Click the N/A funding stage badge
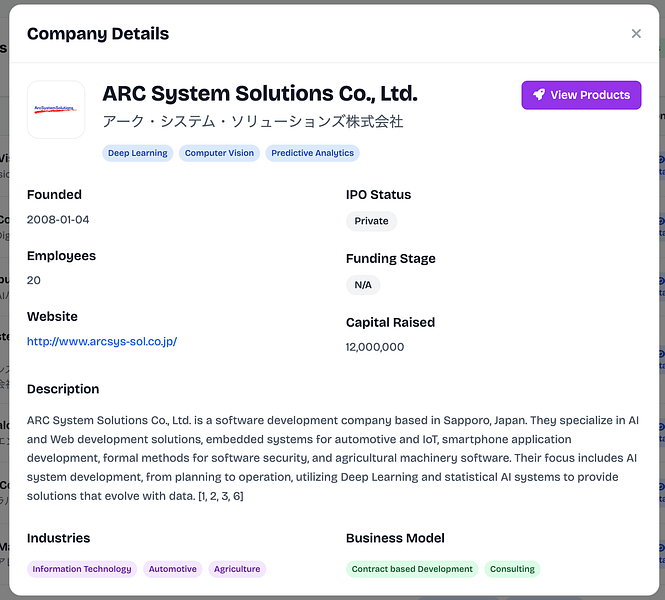The image size is (665, 600). coord(363,285)
